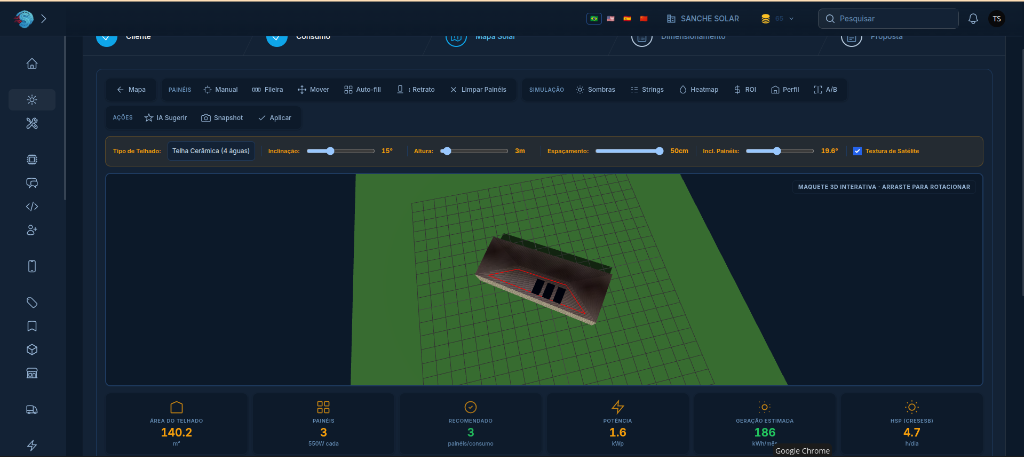Image resolution: width=1024 pixels, height=457 pixels.
Task: Toggle Retrato panel orientation
Action: pos(415,89)
